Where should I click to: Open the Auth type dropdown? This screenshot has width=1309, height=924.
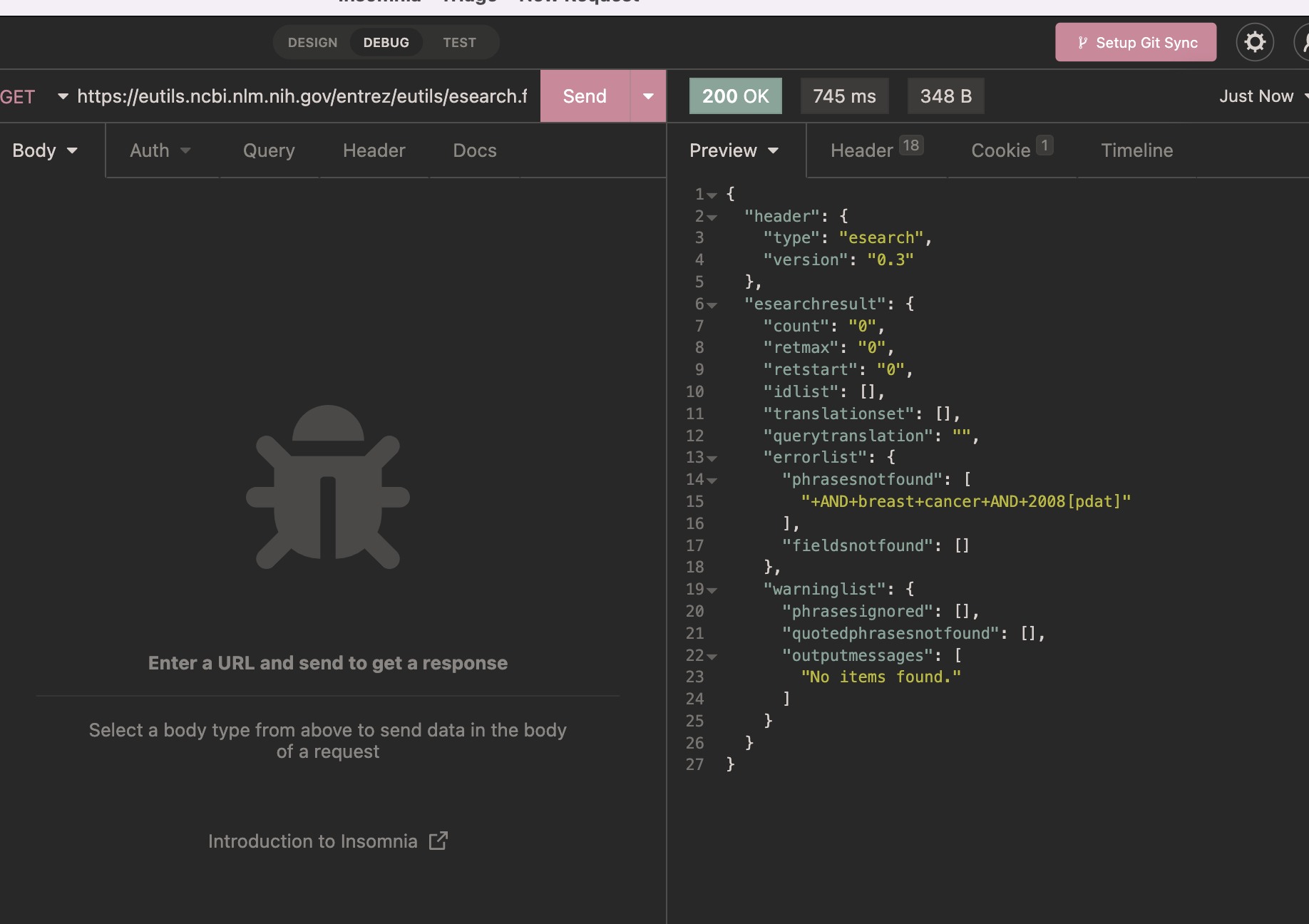[x=160, y=150]
